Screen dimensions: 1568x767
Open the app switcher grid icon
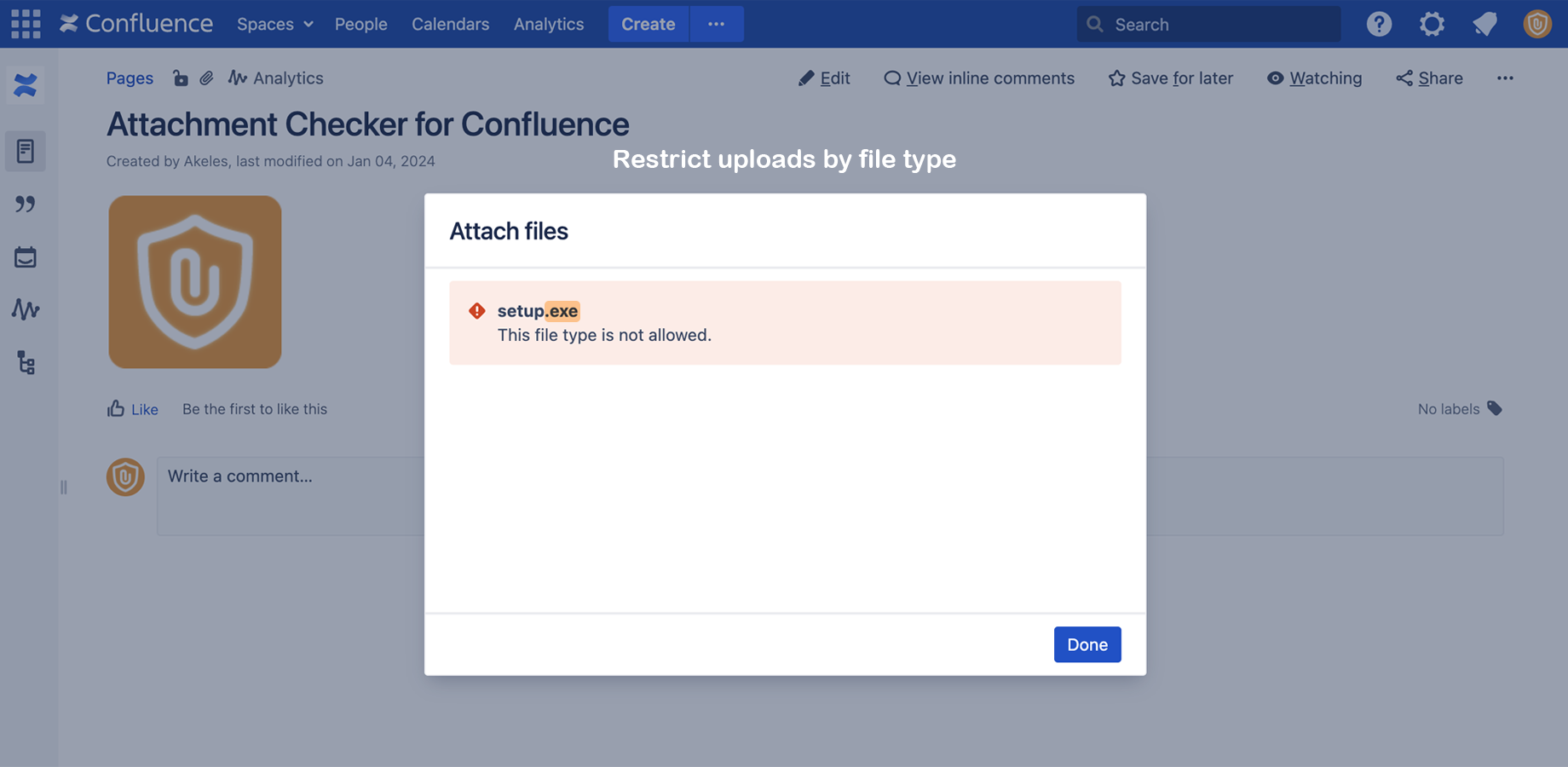coord(26,24)
